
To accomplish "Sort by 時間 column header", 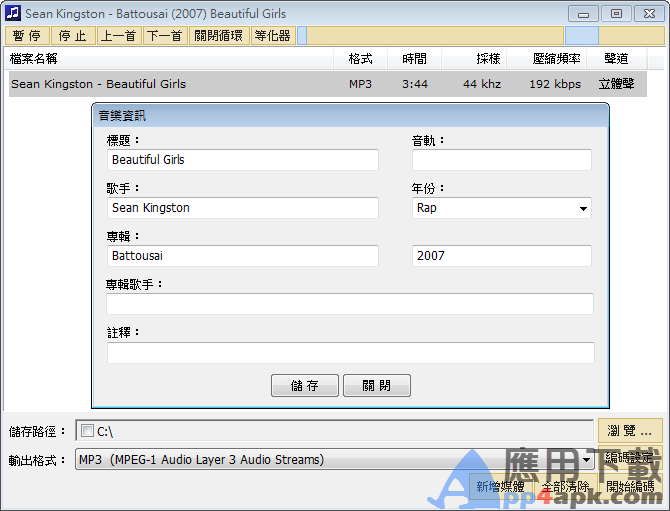I will (x=414, y=59).
